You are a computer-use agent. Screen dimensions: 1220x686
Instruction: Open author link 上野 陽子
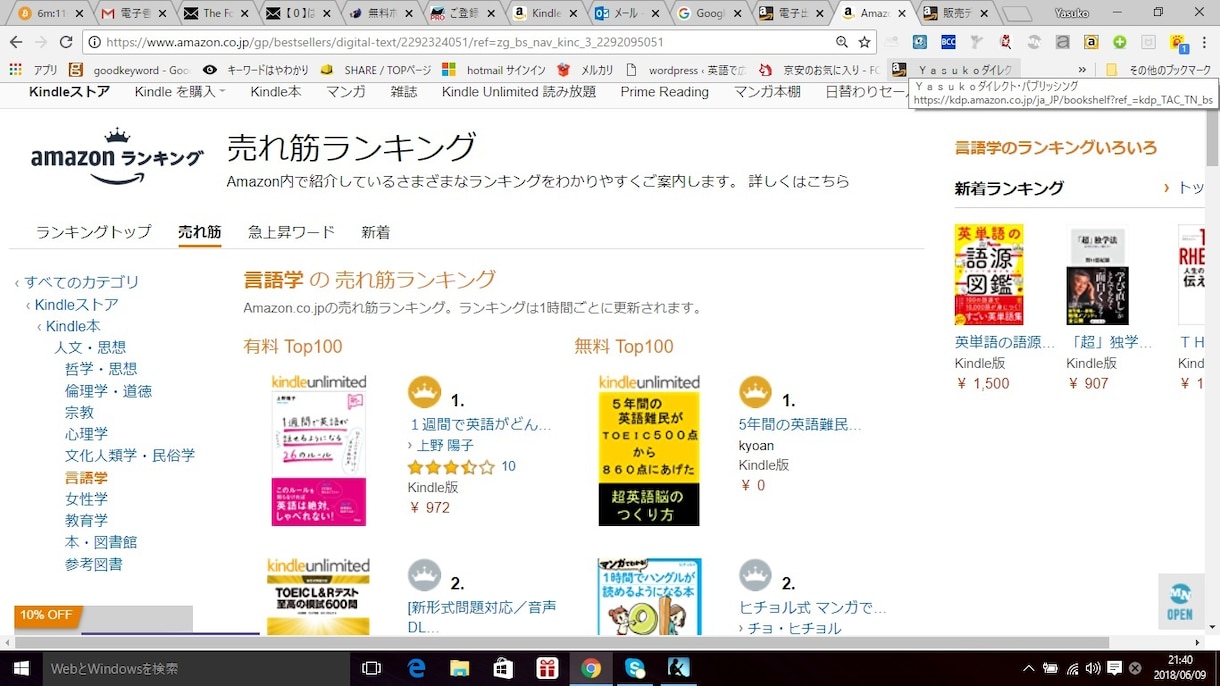pyautogui.click(x=444, y=445)
